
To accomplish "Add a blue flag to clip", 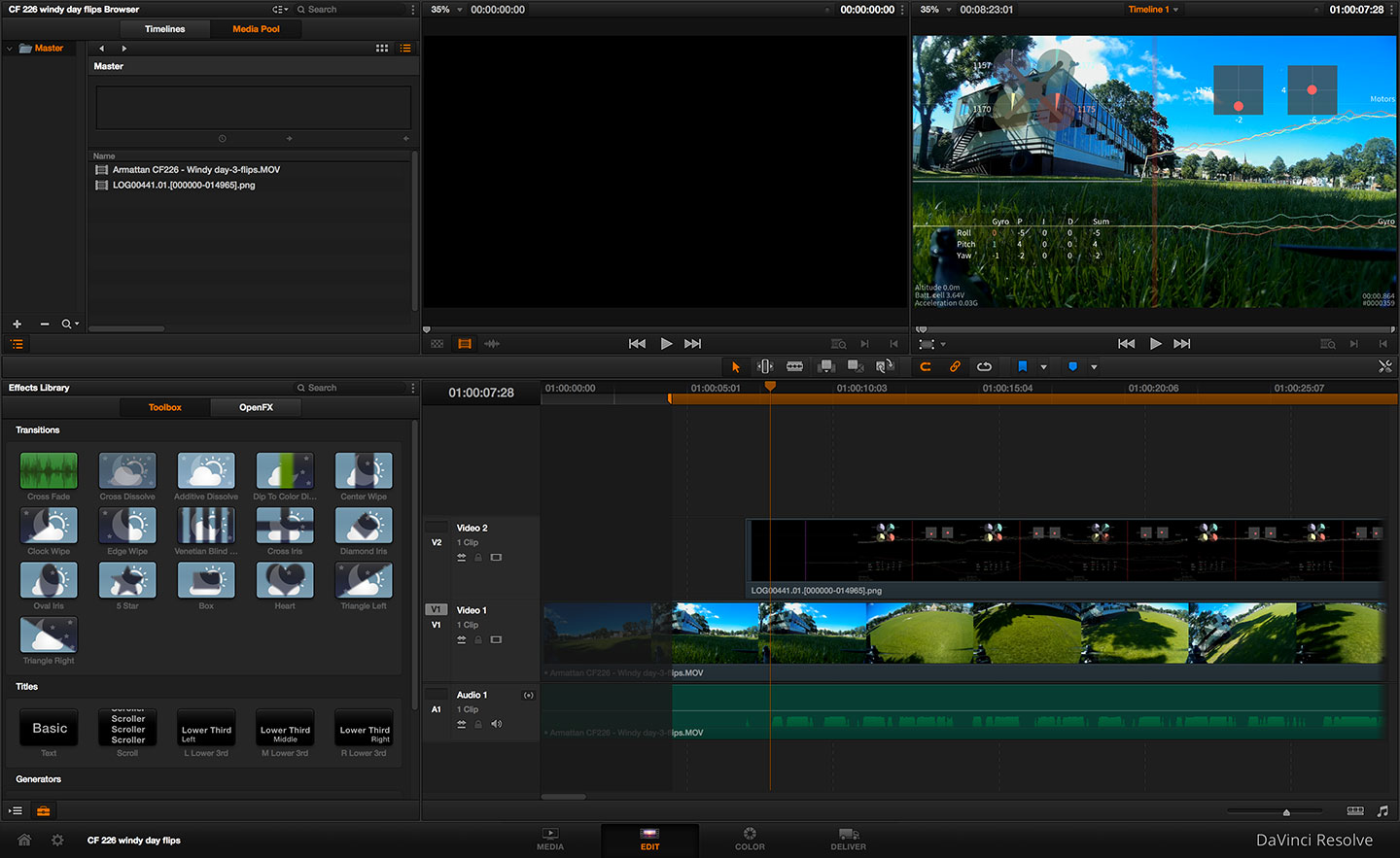I will click(x=1022, y=366).
